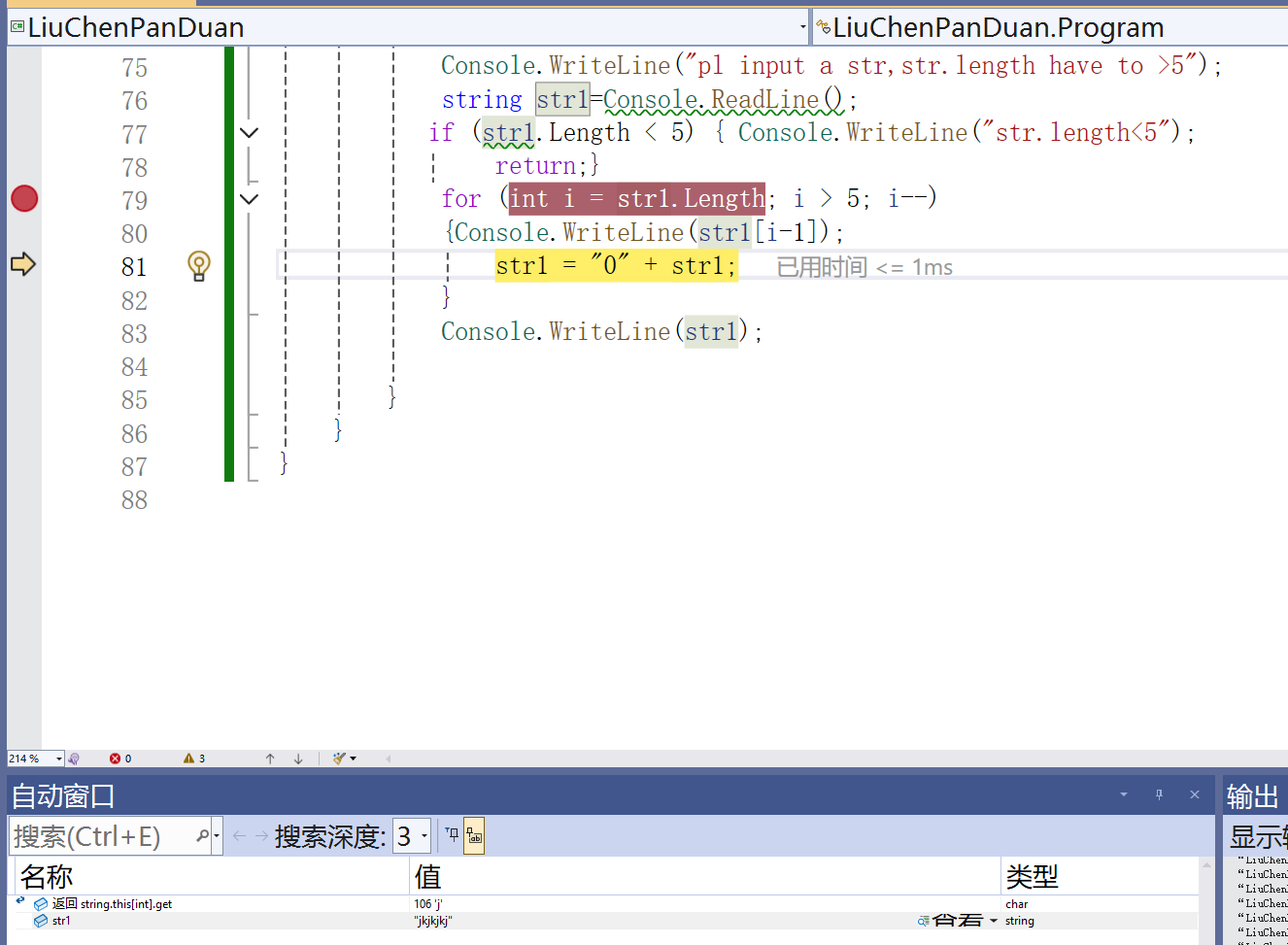This screenshot has width=1288, height=945.
Task: Remove the breakpoint on line 79
Action: point(24,198)
